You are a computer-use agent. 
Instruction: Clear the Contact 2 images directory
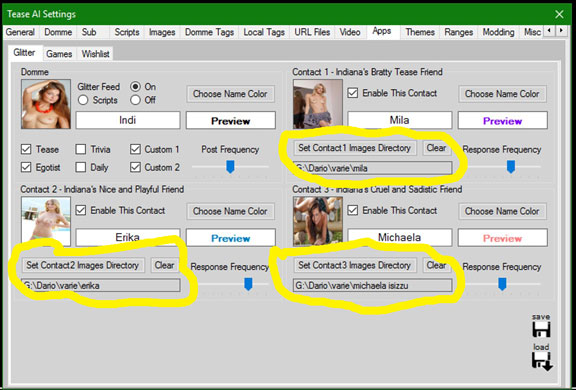click(164, 265)
